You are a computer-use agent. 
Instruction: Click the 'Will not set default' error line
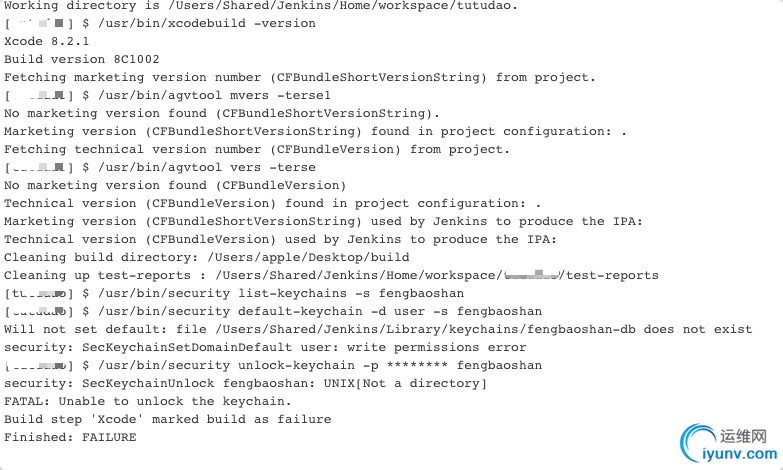pos(378,329)
